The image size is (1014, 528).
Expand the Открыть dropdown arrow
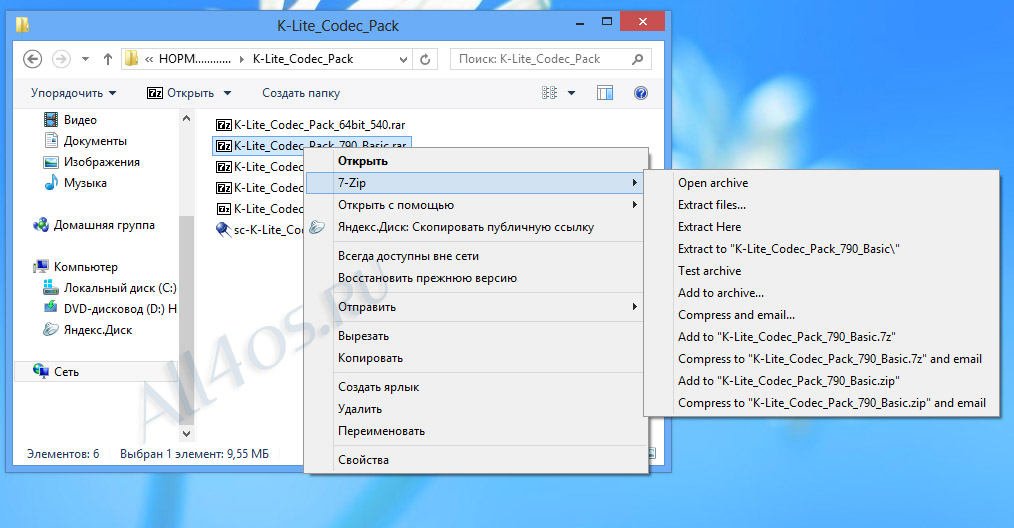[x=228, y=93]
